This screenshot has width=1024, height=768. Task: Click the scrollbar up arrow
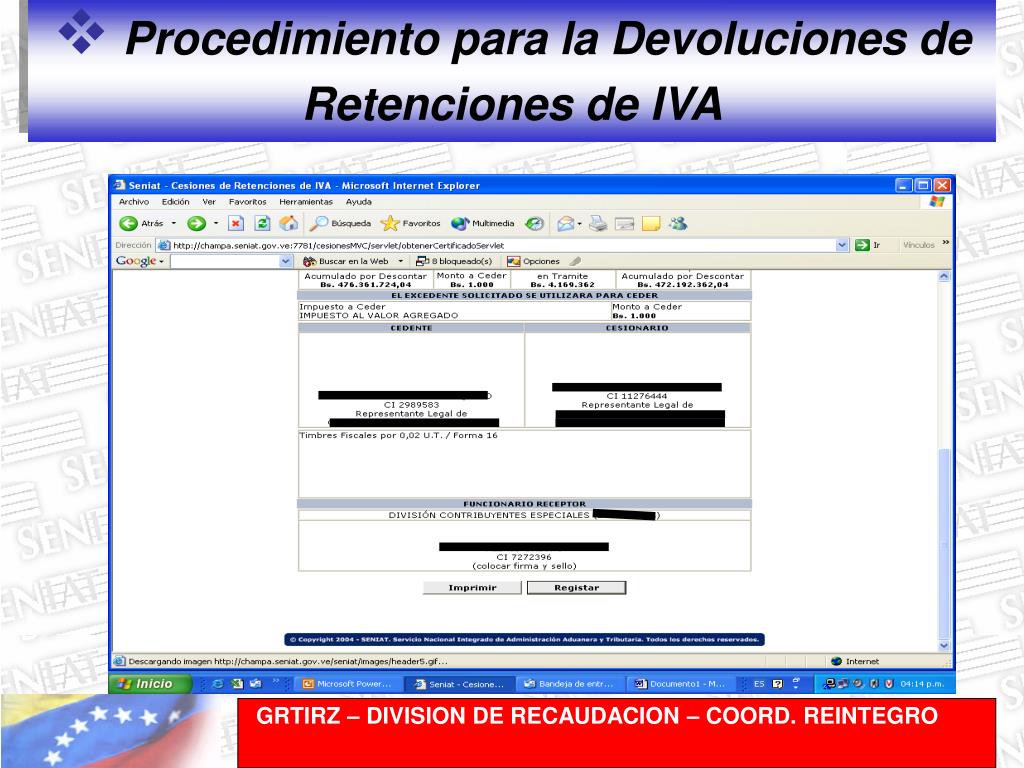944,277
